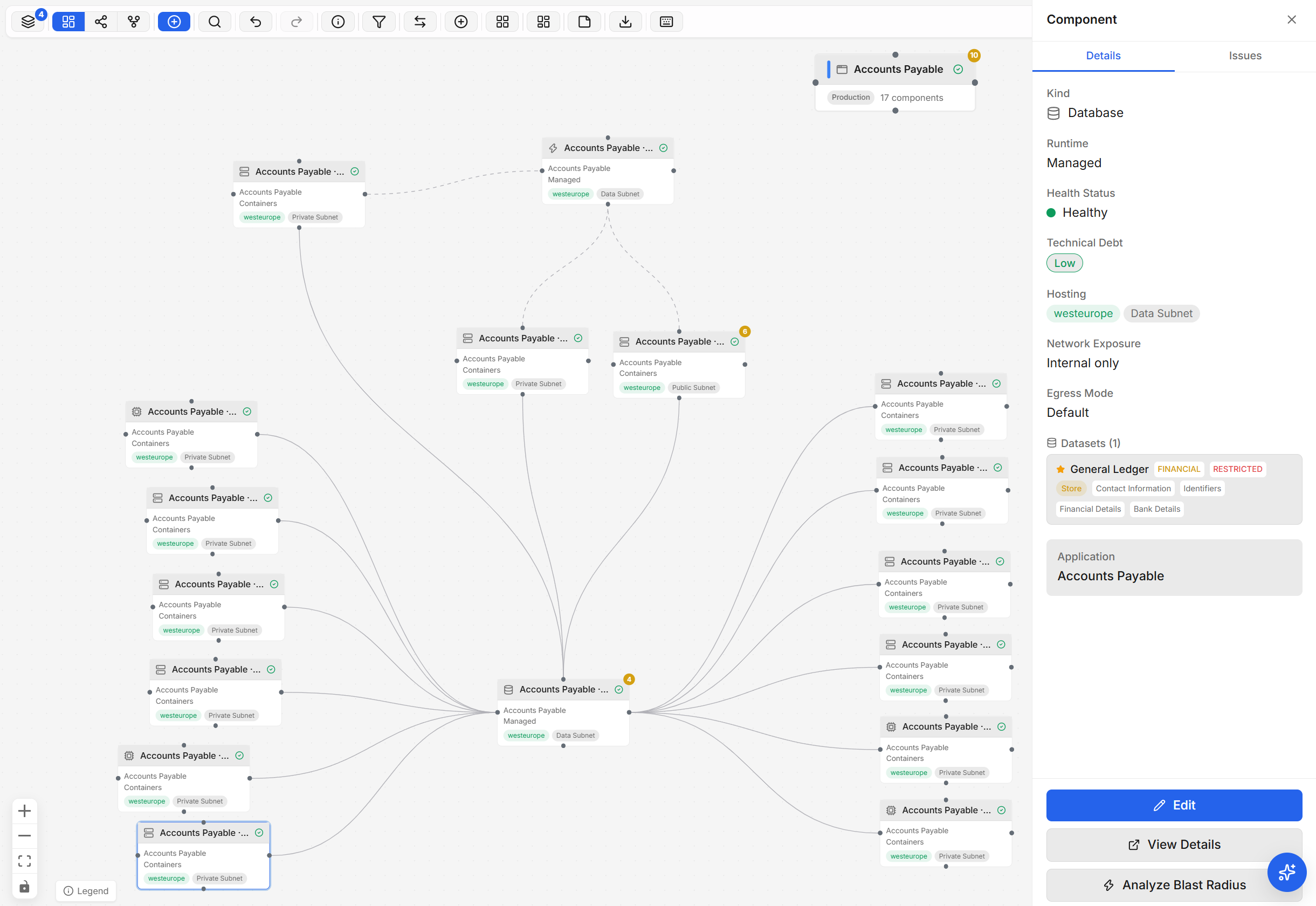Screen dimensions: 1316x906
Task: Click Analyze Blast Radius button
Action: point(1174,885)
